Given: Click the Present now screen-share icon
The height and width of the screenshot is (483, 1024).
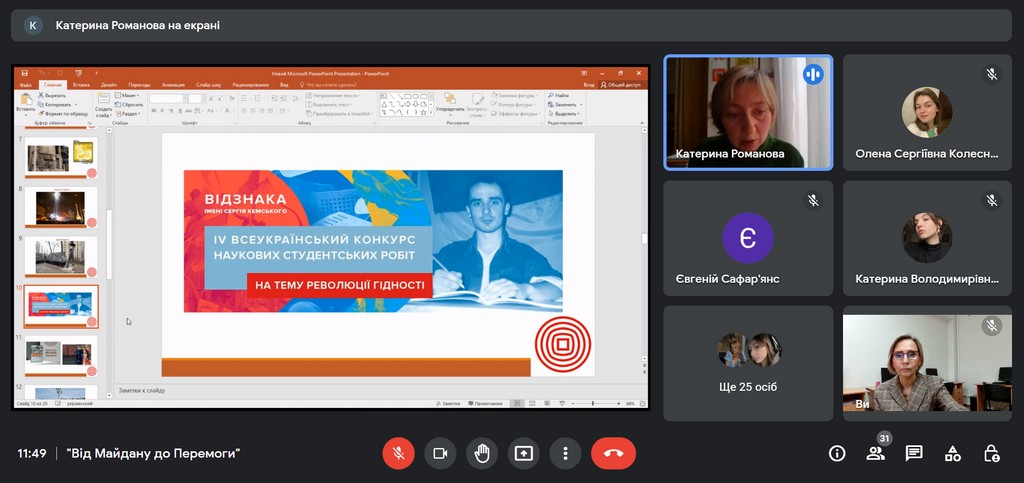Looking at the screenshot, I should coord(523,453).
